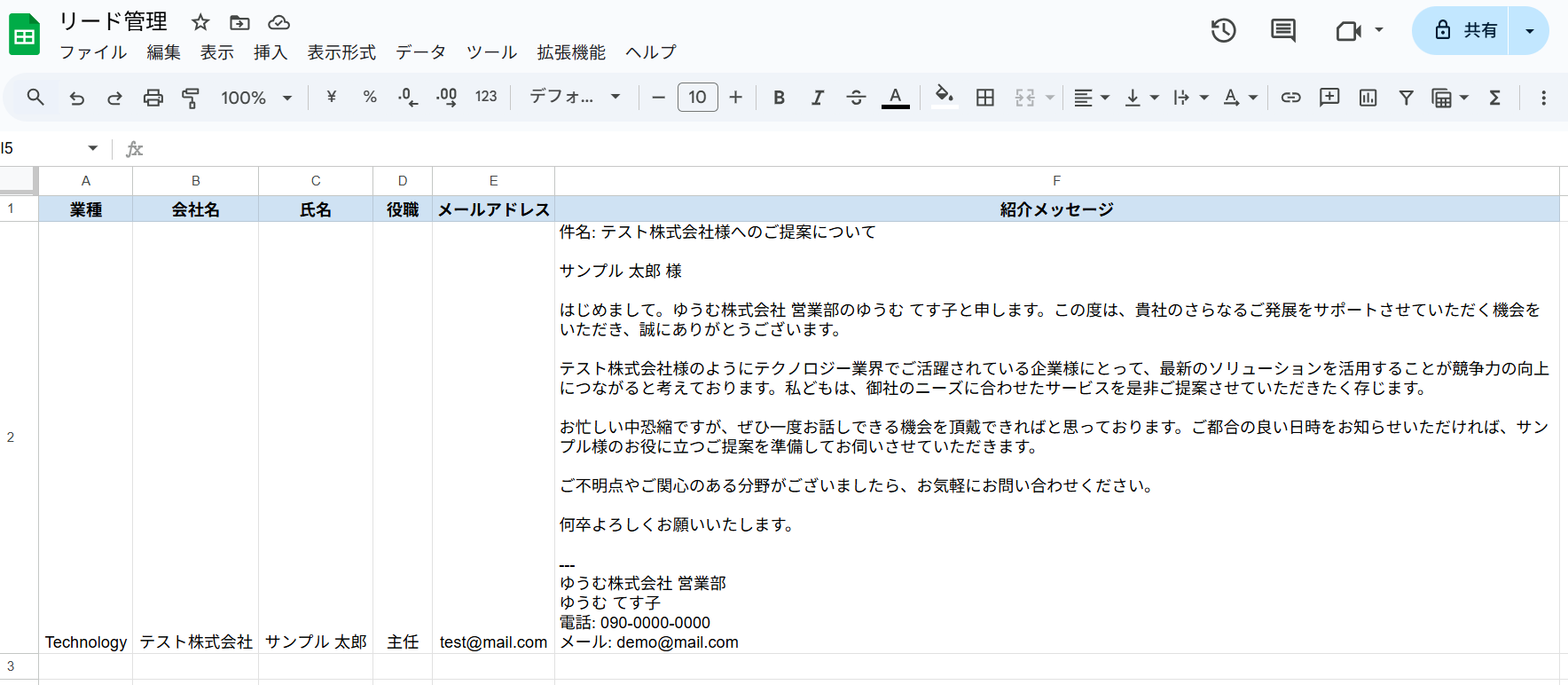This screenshot has height=685, width=1568.
Task: Open the comments panel icon
Action: (1282, 30)
